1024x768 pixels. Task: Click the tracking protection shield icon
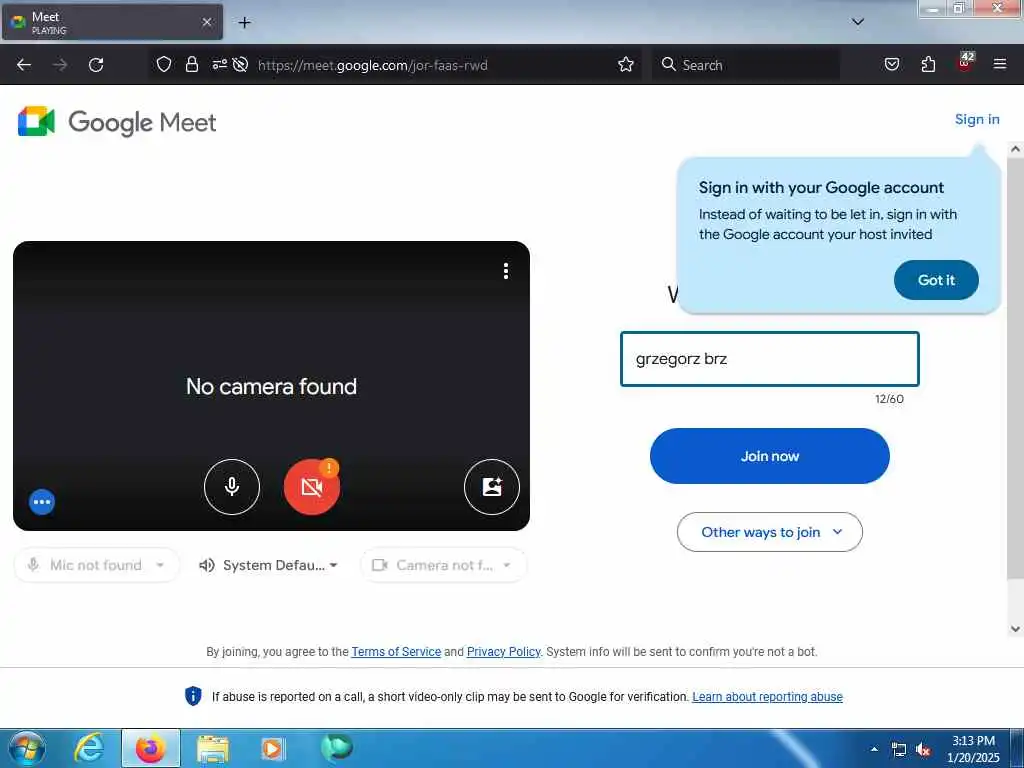[x=164, y=65]
